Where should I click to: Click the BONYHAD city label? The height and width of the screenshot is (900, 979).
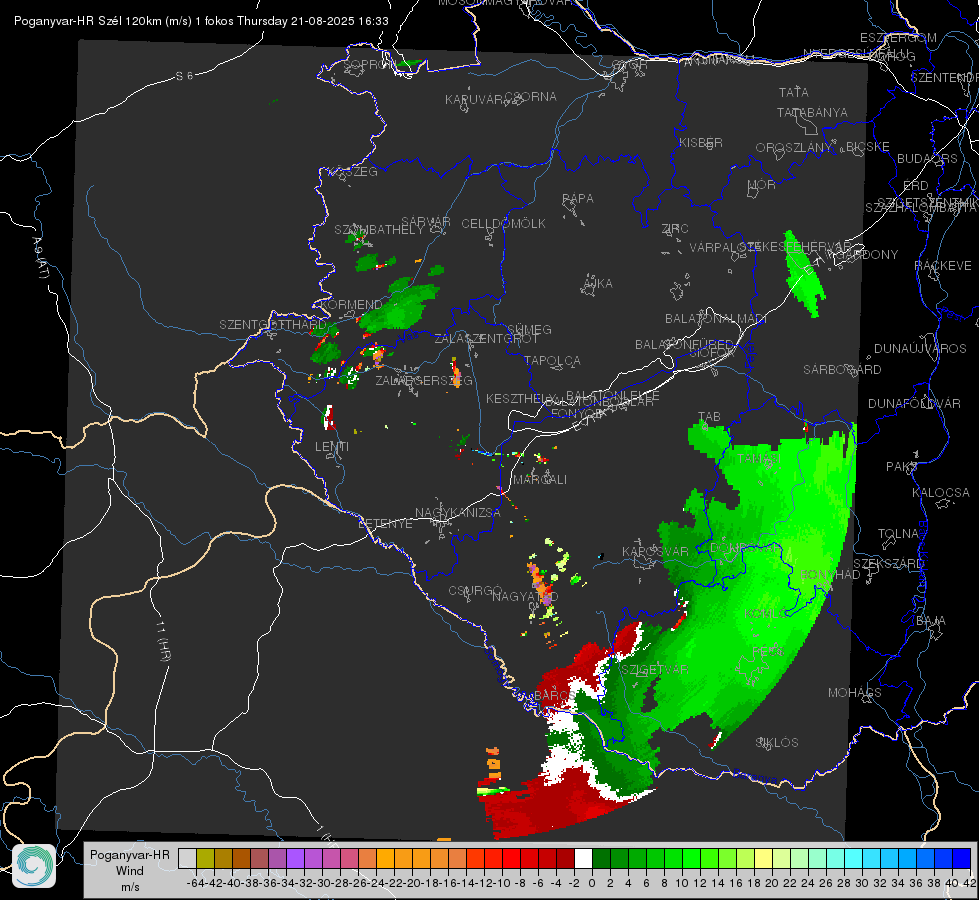click(830, 575)
